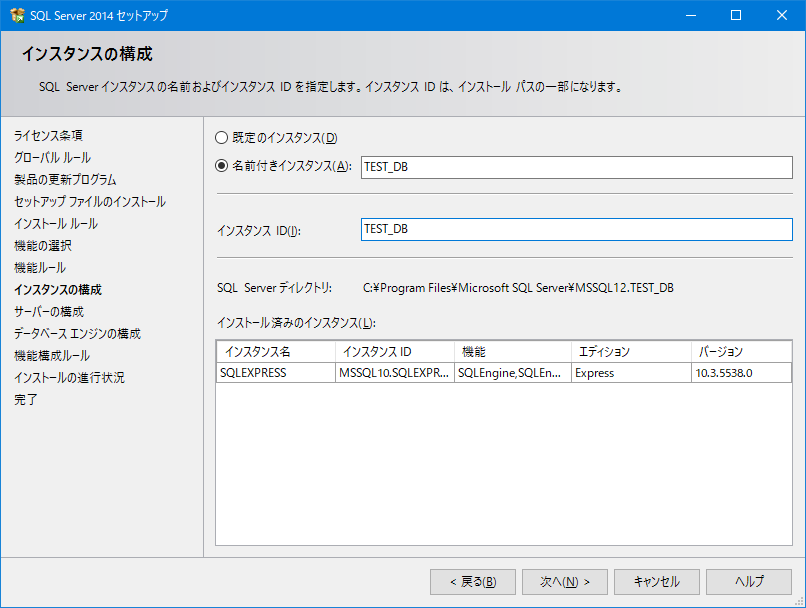Sort by バージョン column header
Viewport: 806px width, 608px height.
741,352
